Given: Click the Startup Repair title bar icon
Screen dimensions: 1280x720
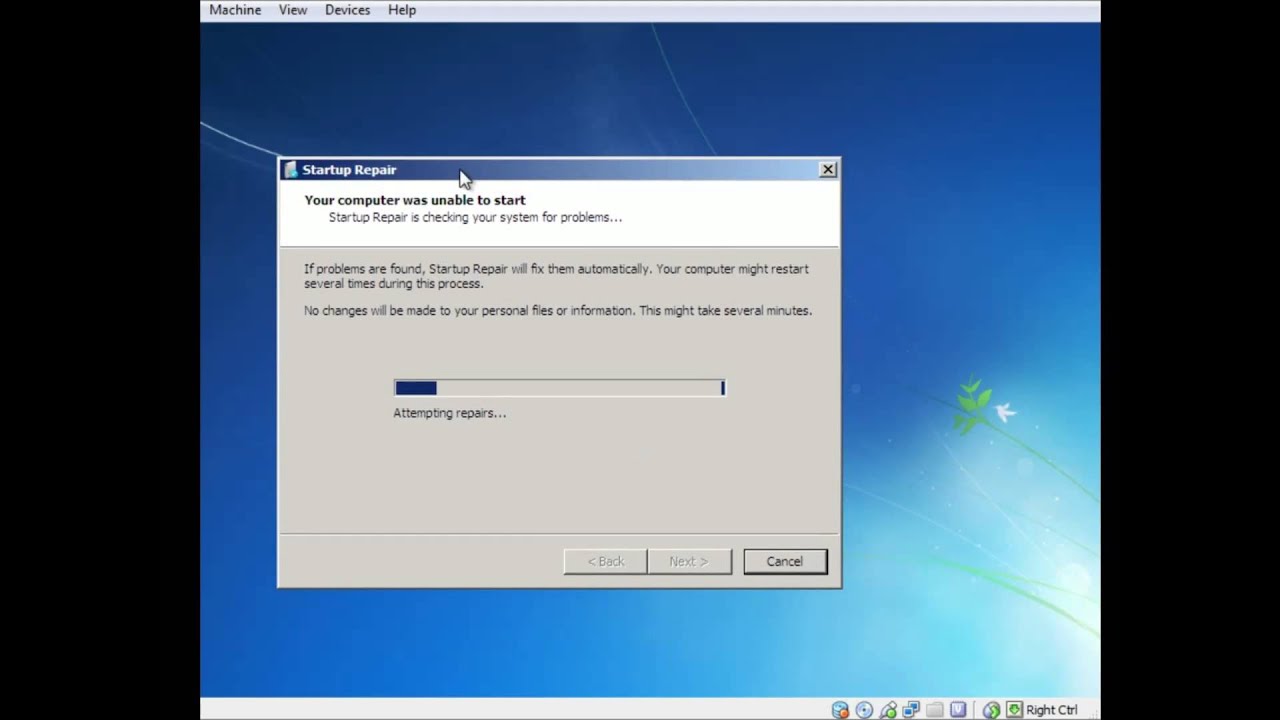Looking at the screenshot, I should tap(290, 170).
